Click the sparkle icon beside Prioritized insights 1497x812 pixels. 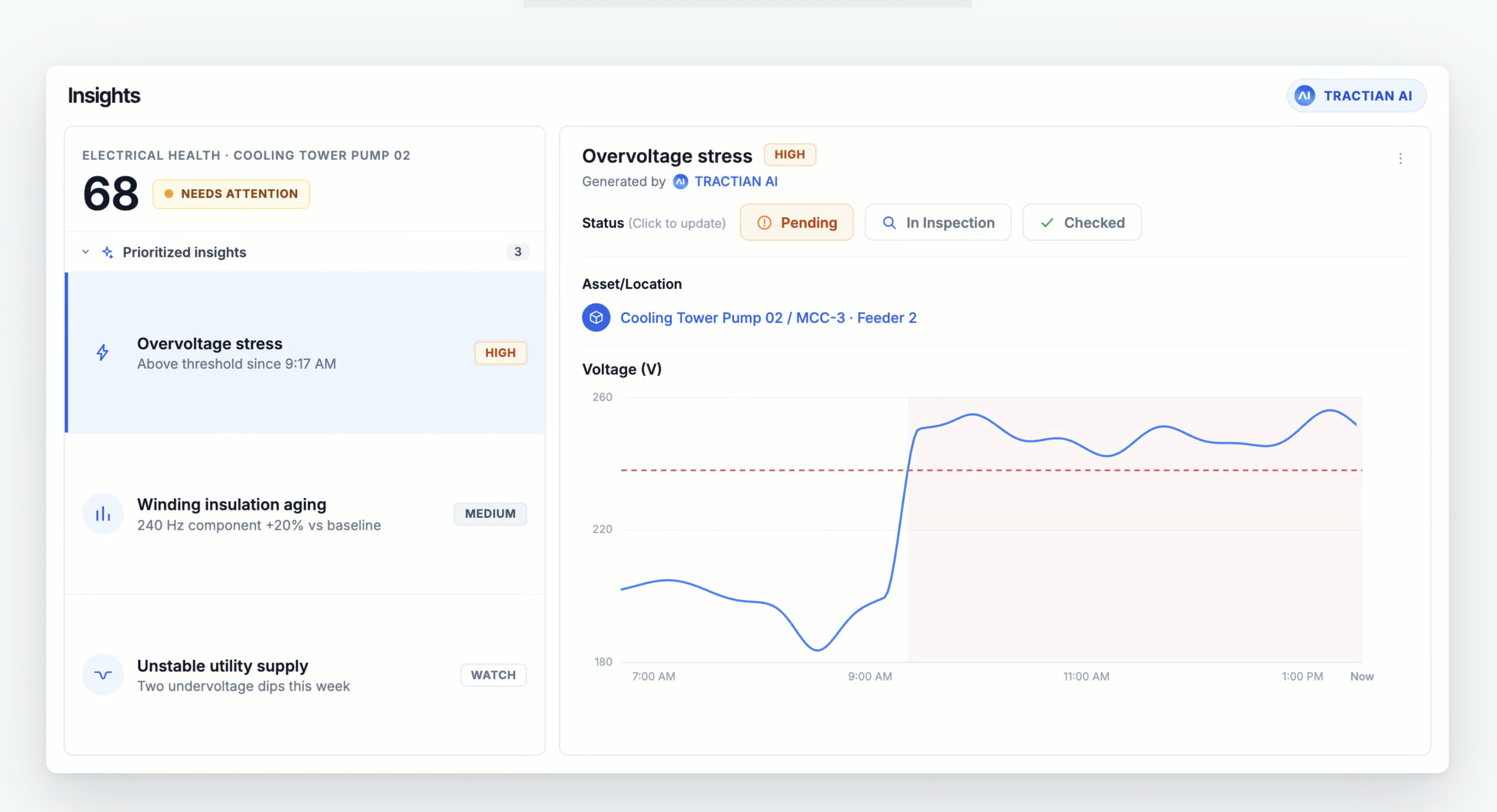pyautogui.click(x=107, y=252)
